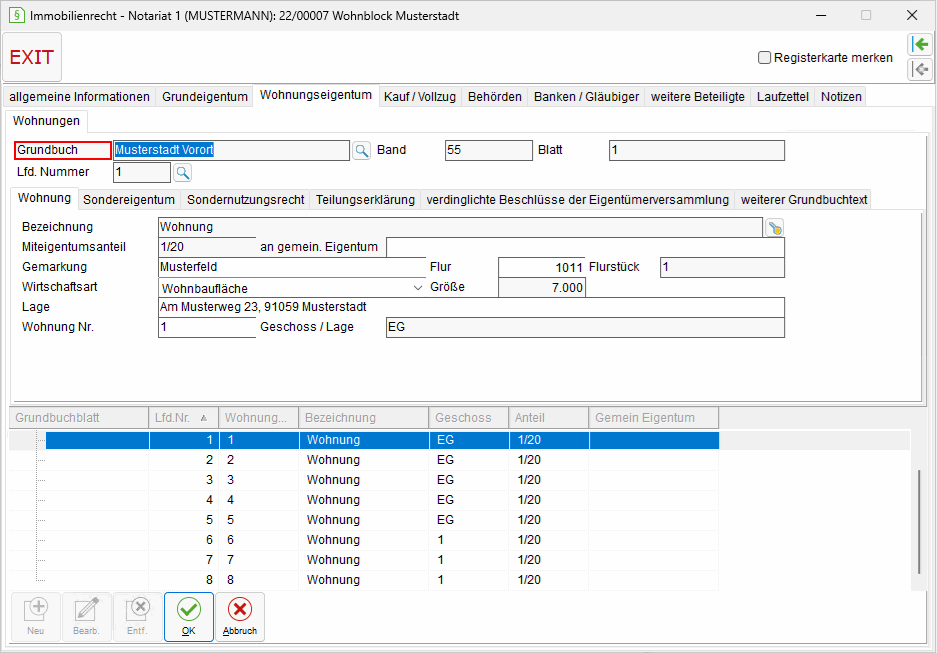Click the green arrow icon at top right
This screenshot has width=937, height=653.
[920, 44]
